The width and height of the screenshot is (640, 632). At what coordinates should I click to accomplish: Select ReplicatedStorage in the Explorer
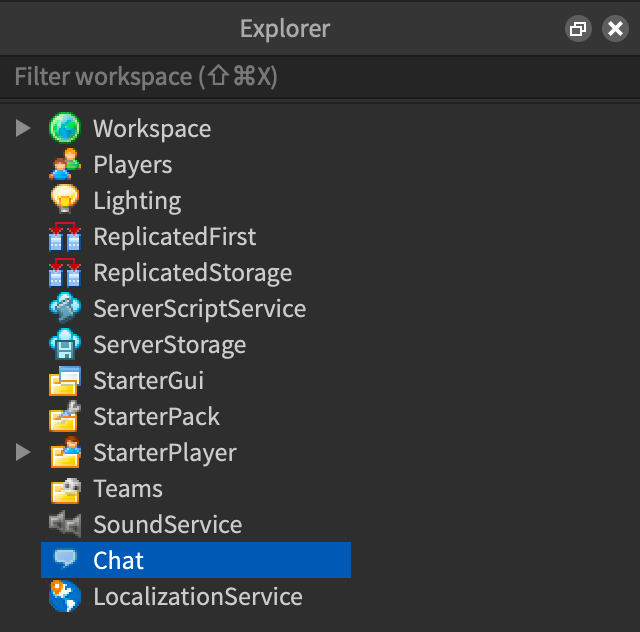pos(192,273)
